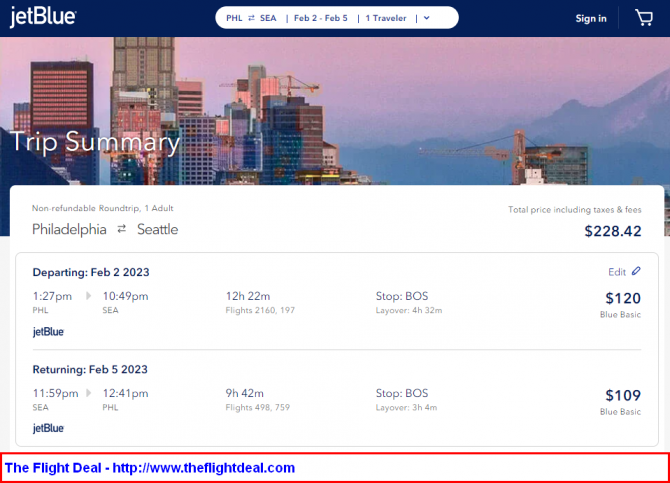Click Blue Basic under $109

[620, 412]
